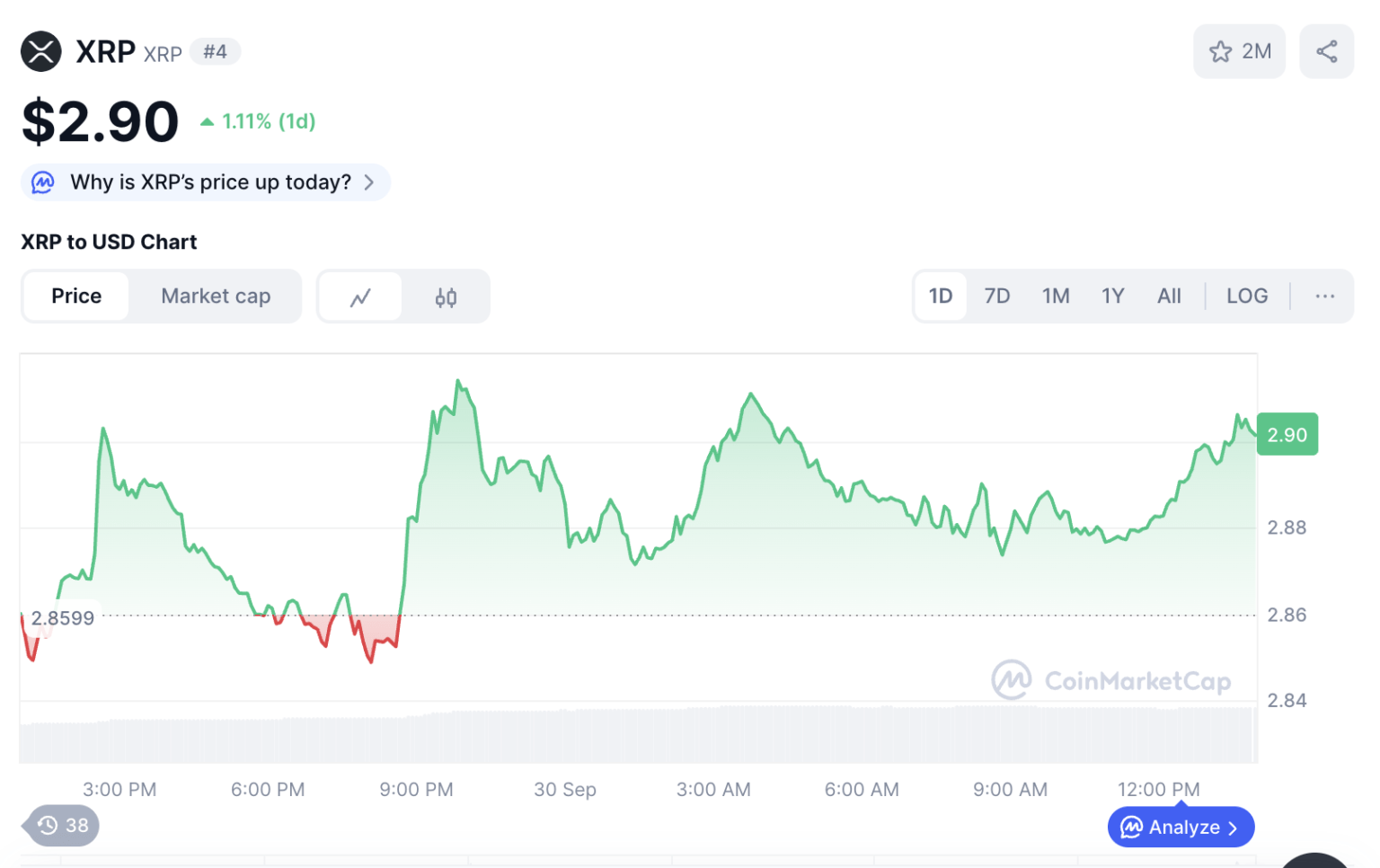Click the XRP logo icon
Image resolution: width=1380 pixels, height=868 pixels.
click(40, 51)
